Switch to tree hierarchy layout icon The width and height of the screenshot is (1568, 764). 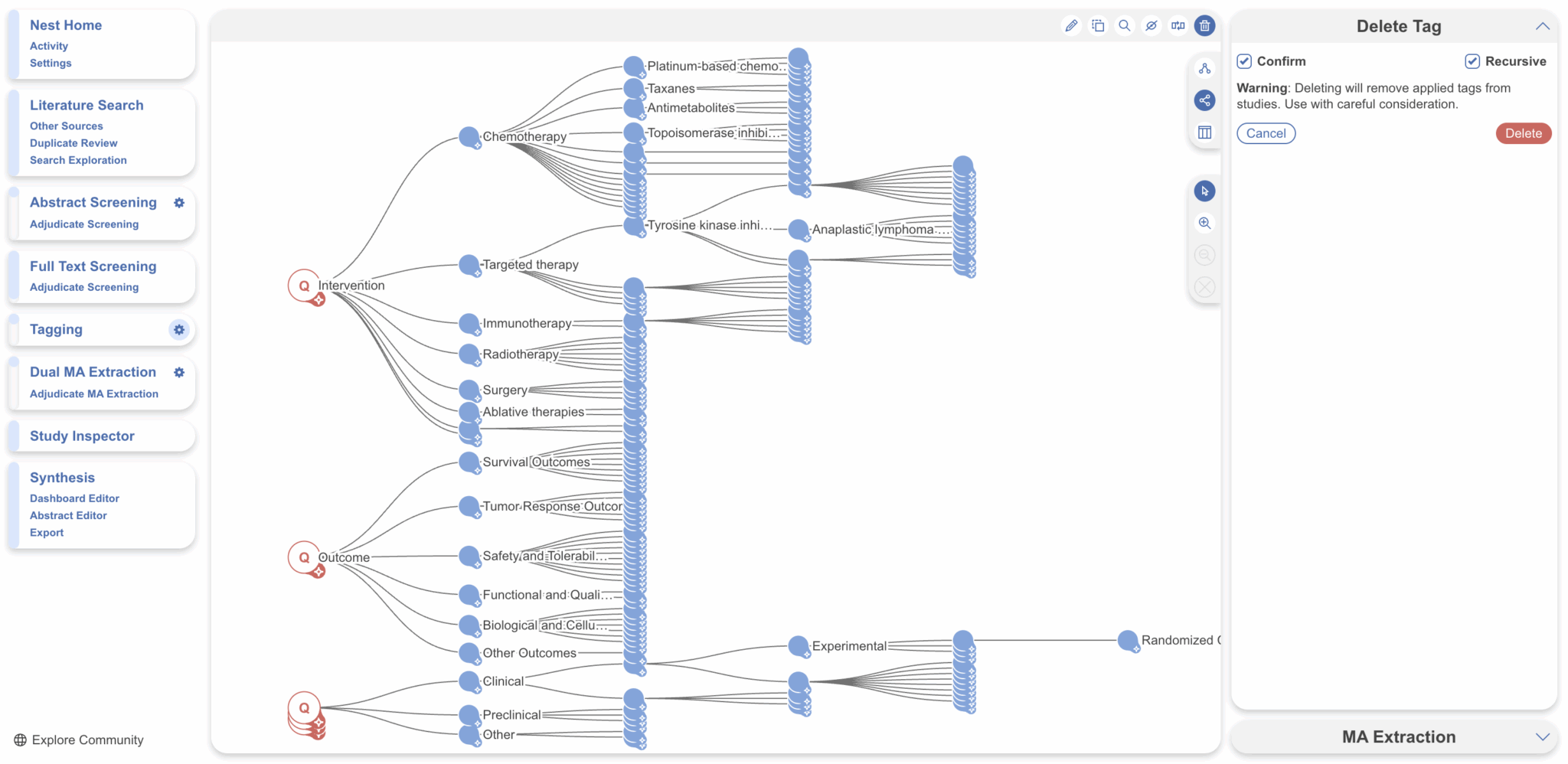coord(1205,69)
